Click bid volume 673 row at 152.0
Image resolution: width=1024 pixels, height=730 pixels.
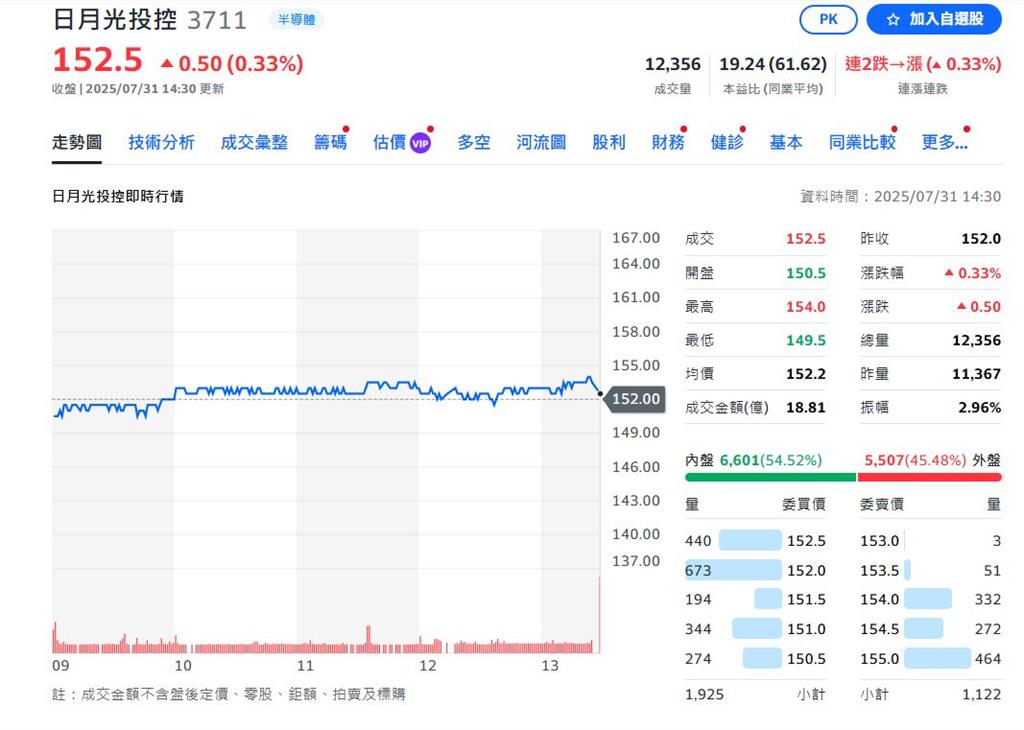[x=756, y=570]
